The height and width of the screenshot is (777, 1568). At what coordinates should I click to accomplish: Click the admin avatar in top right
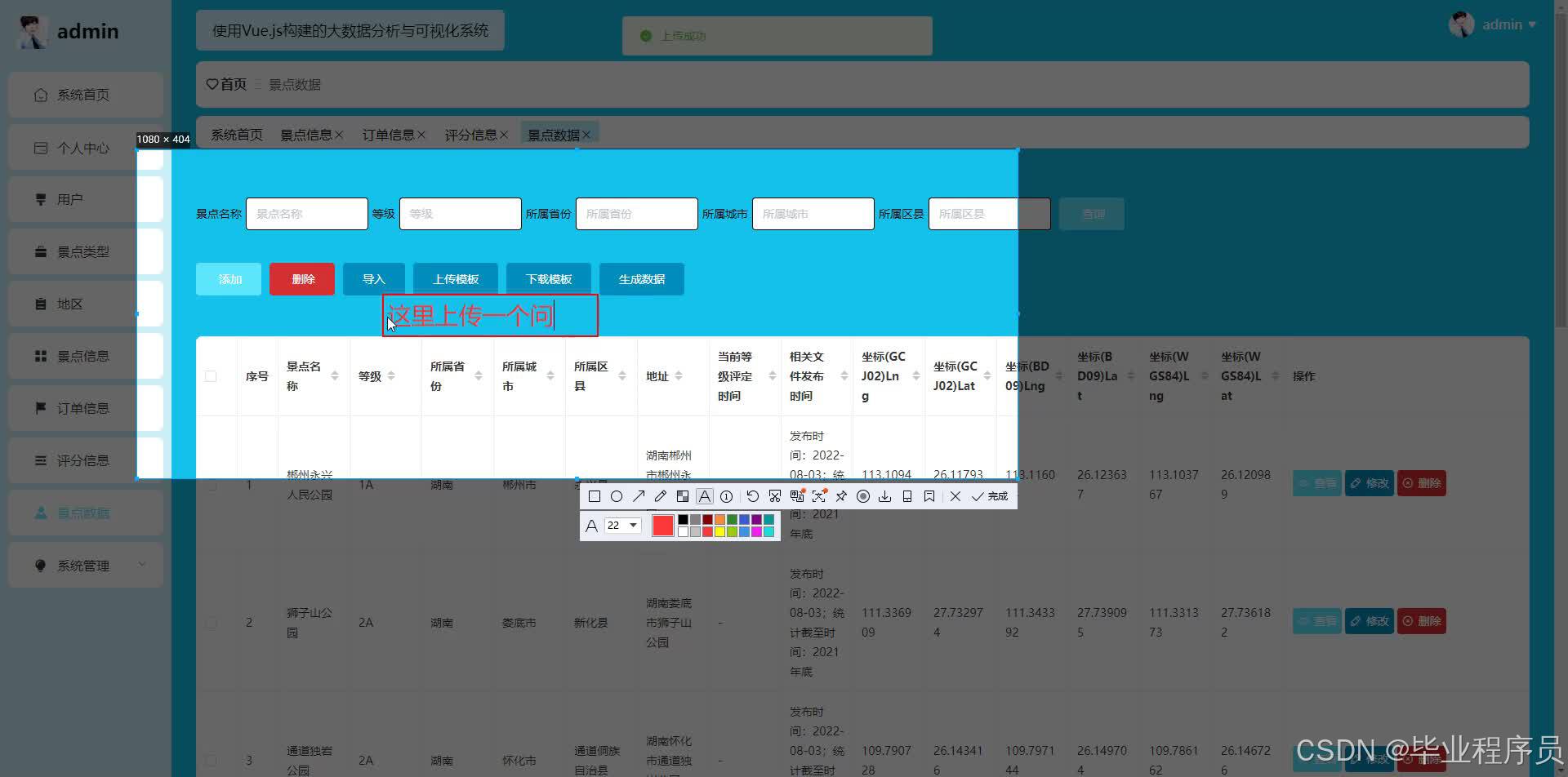pyautogui.click(x=1461, y=24)
